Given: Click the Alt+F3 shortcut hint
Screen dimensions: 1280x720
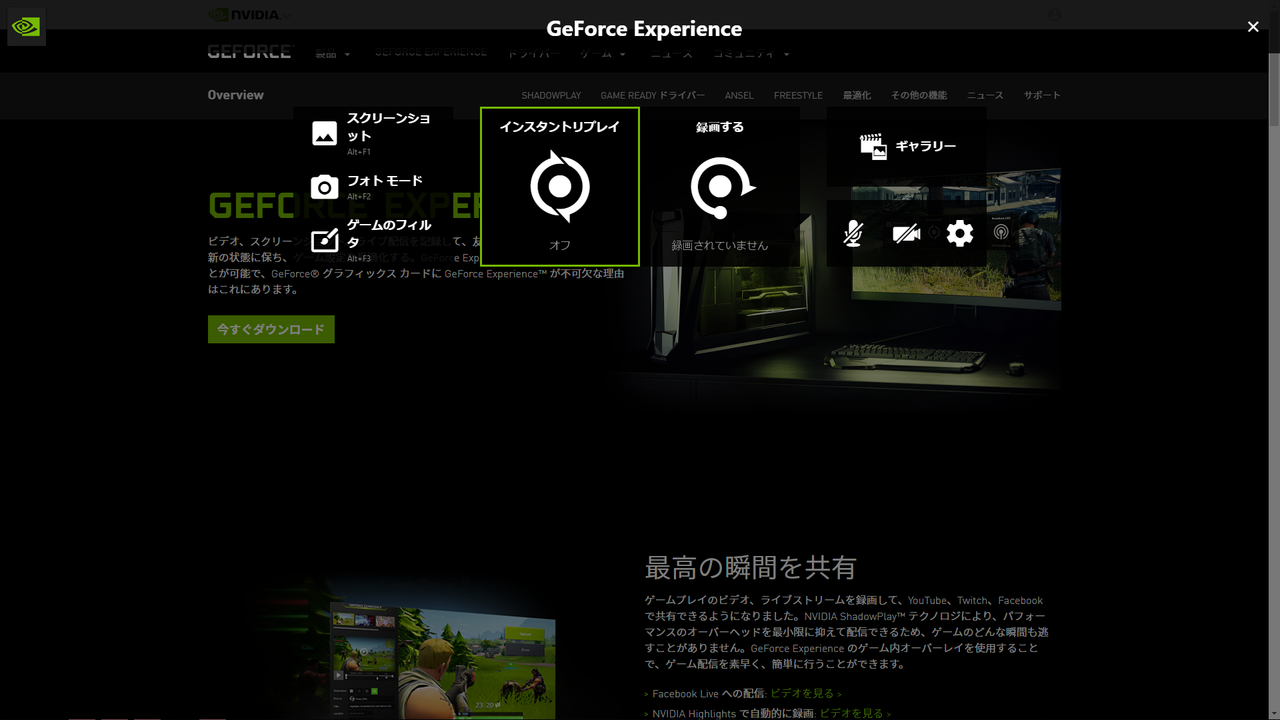Looking at the screenshot, I should coord(359,258).
